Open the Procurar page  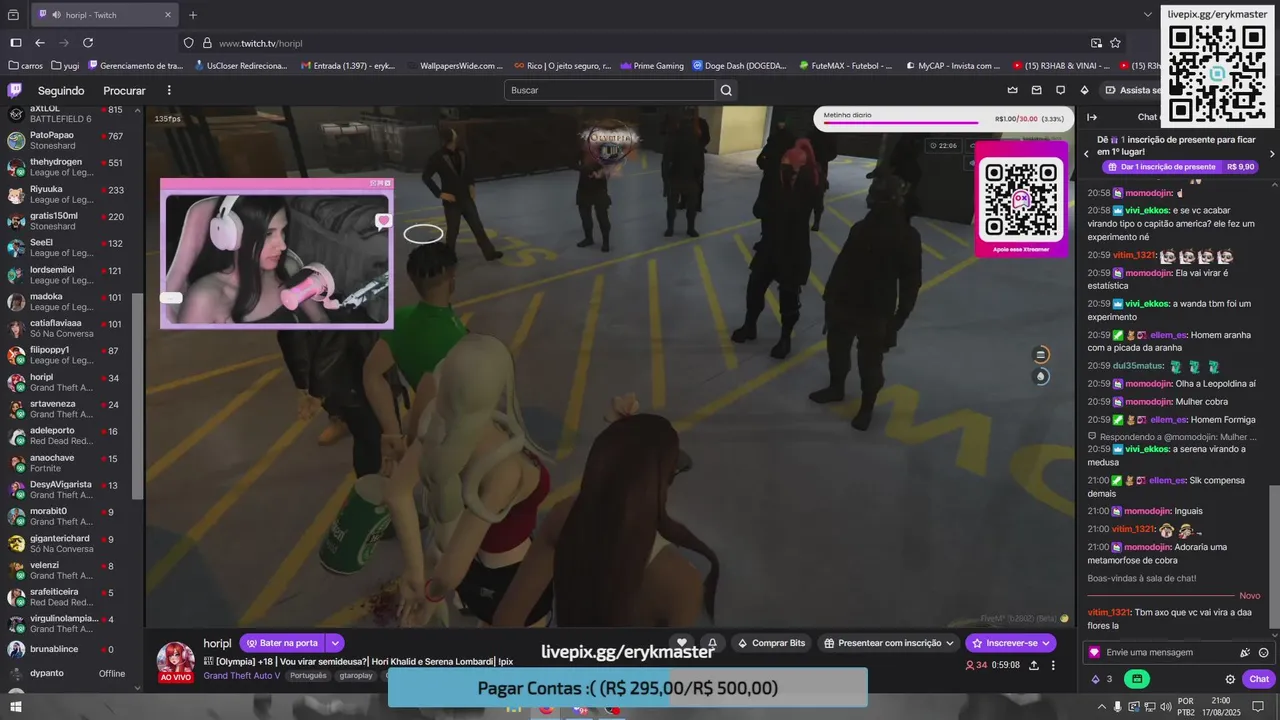point(125,90)
